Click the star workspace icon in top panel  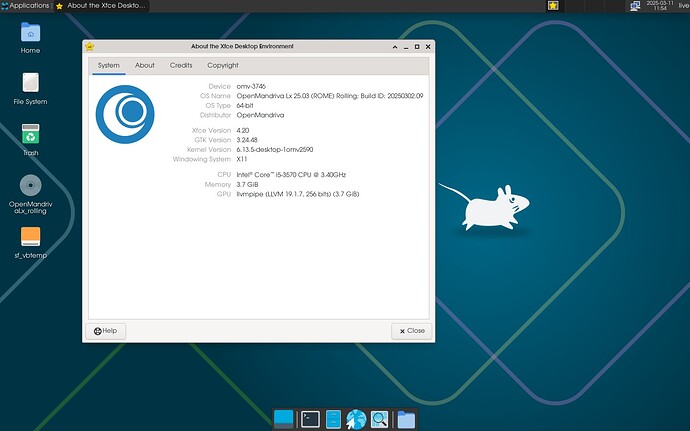[x=553, y=6]
